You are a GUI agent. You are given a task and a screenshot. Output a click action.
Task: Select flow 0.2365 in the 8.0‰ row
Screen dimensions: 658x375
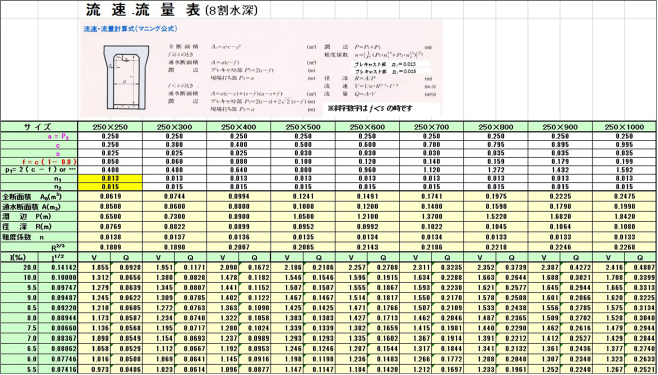click(x=512, y=318)
